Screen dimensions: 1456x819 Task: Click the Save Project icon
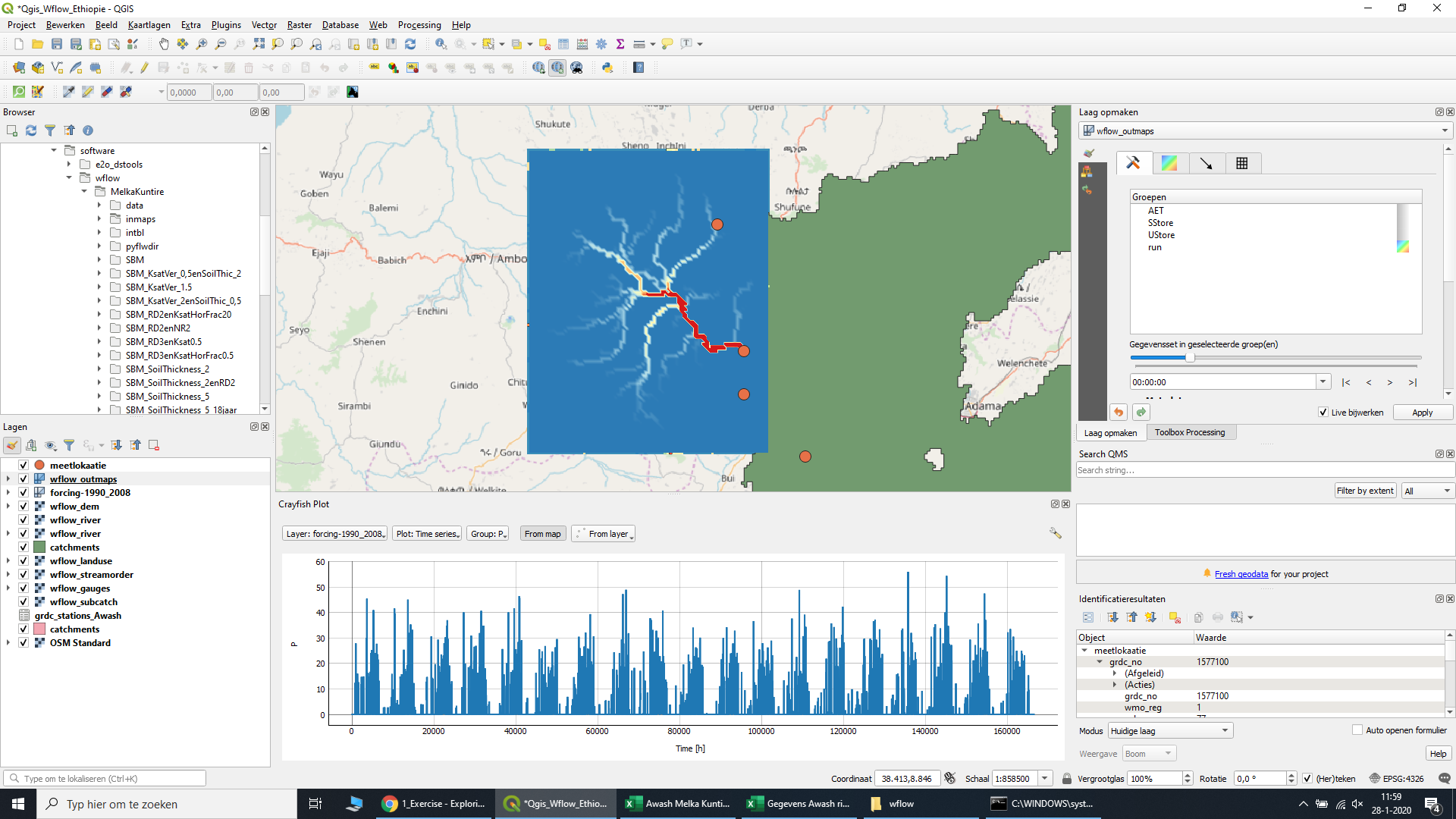tap(57, 44)
